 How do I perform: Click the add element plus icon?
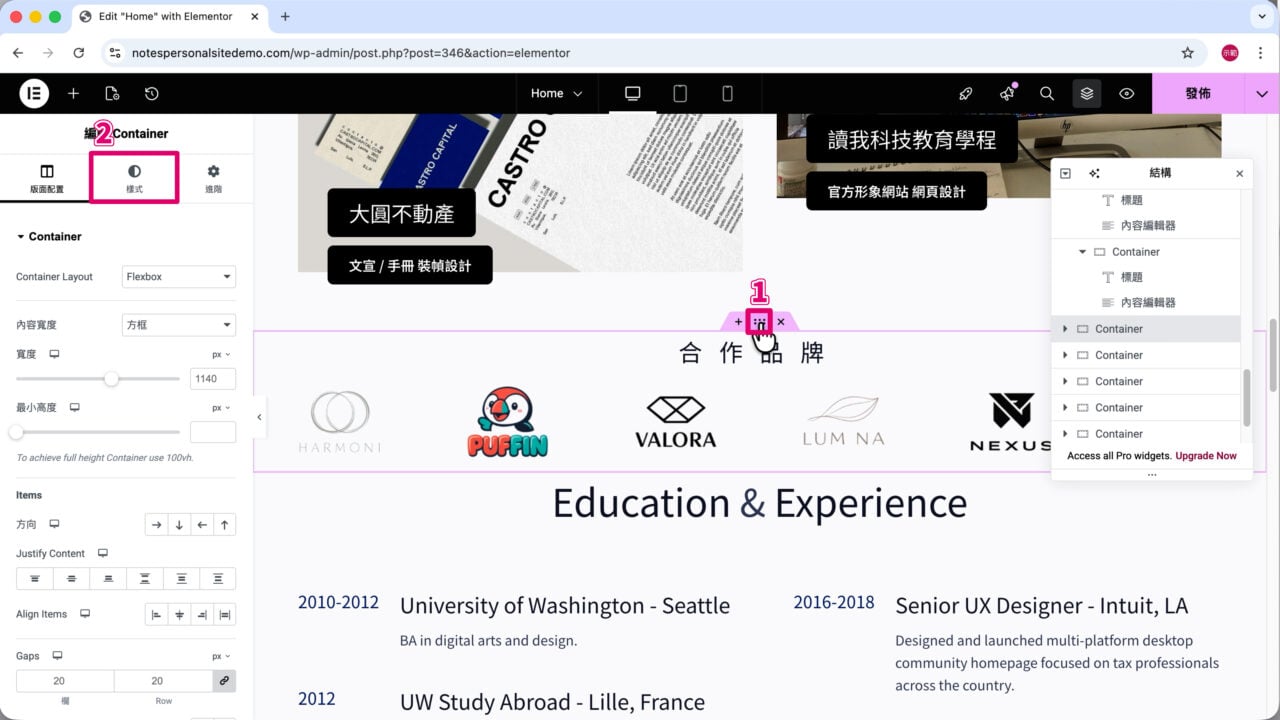click(x=73, y=93)
